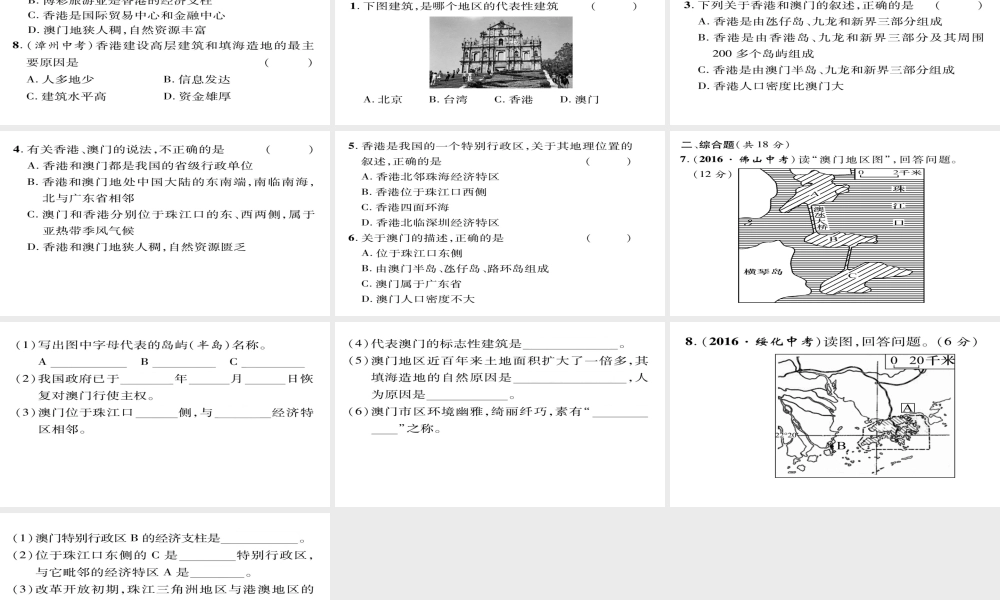
Task: Select option A. 香港是由氹仔岛、九龙和新界三部分组成
Action: (x=820, y=22)
